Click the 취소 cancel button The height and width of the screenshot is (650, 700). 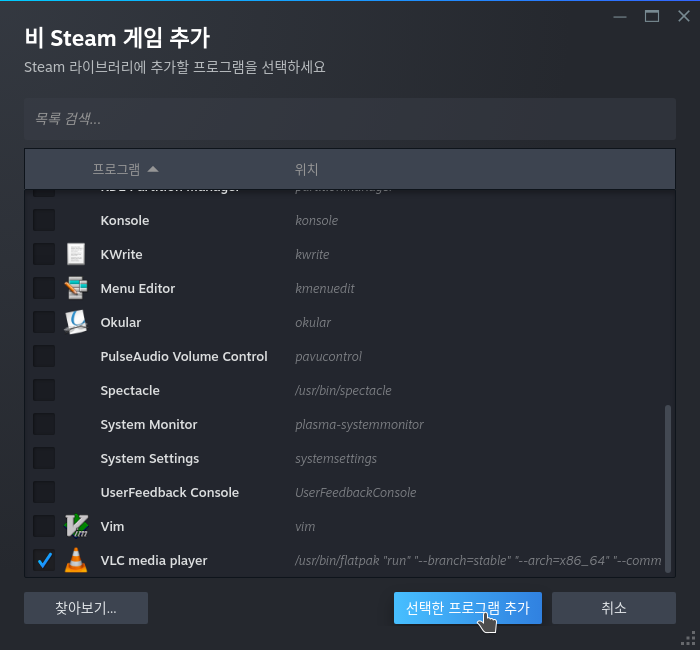613,608
